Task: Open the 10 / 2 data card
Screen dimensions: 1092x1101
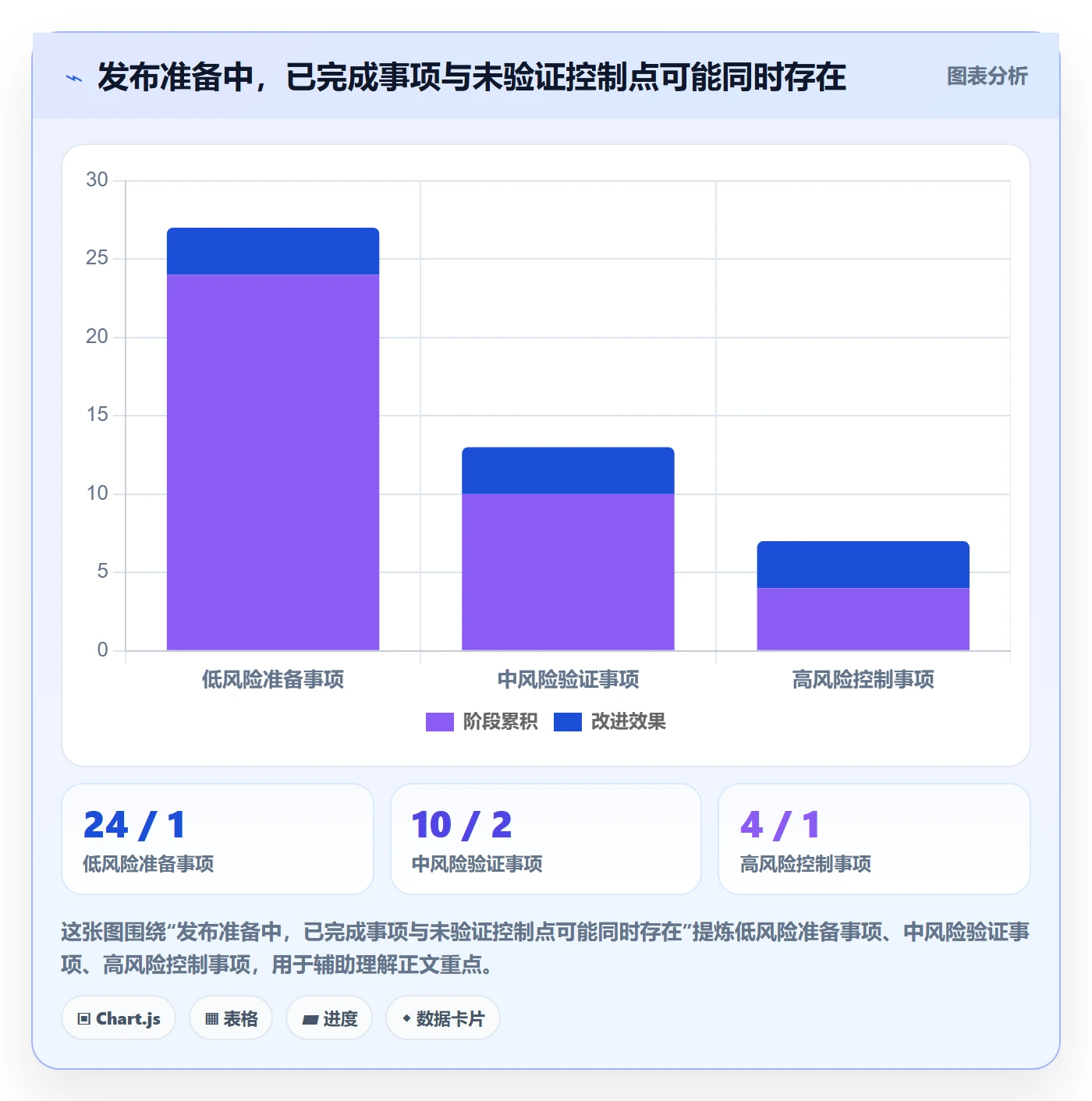Action: pyautogui.click(x=546, y=839)
